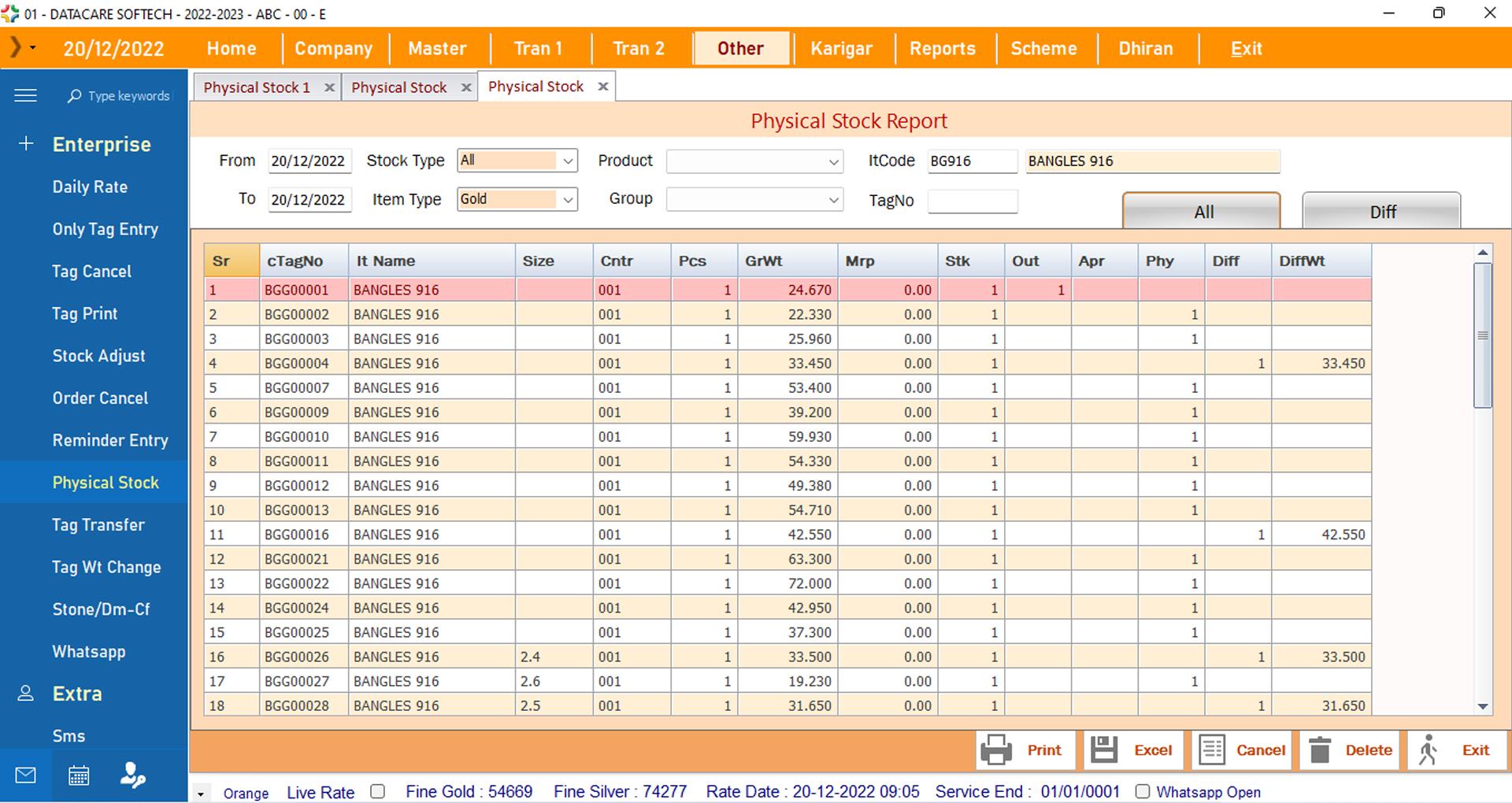
Task: Open the Stock Type dropdown
Action: (x=568, y=161)
